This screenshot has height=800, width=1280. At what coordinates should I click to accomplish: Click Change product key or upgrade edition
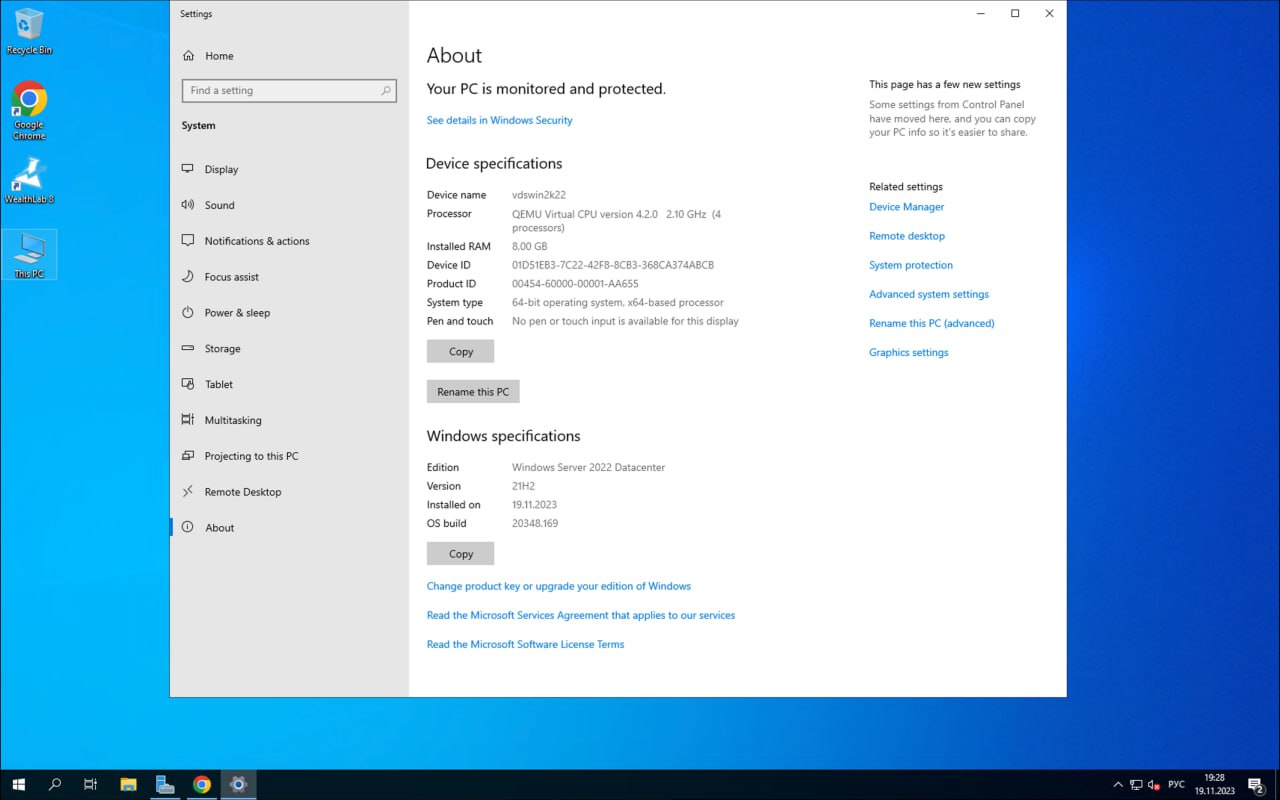point(558,586)
